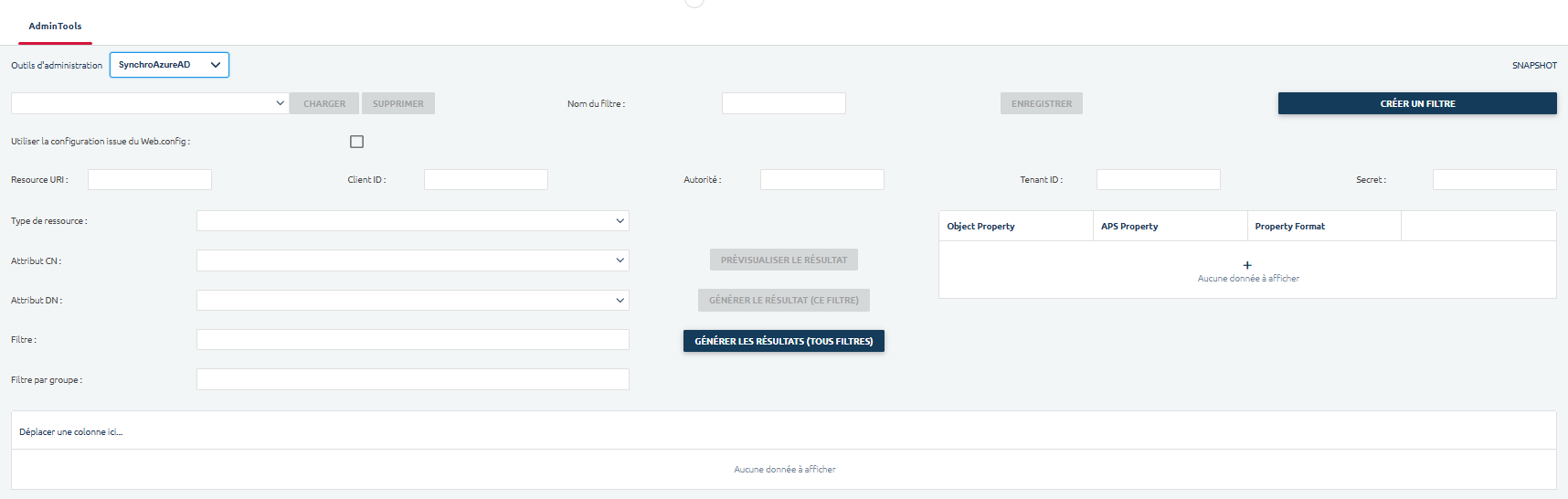Click Générer les résultats (tous filtres)
Viewport: 1568px width, 499px height.
(x=783, y=341)
